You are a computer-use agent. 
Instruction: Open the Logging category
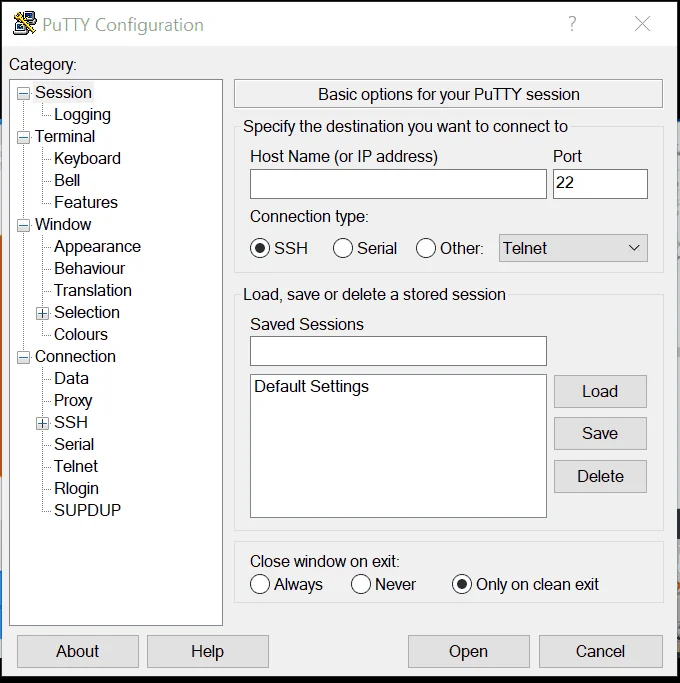point(82,115)
